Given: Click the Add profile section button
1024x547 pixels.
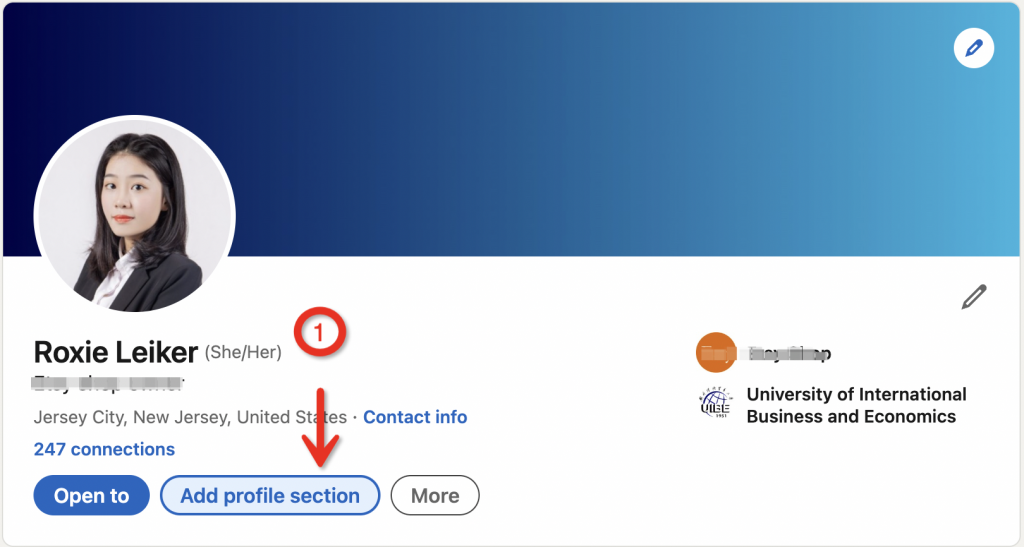Looking at the screenshot, I should [270, 495].
